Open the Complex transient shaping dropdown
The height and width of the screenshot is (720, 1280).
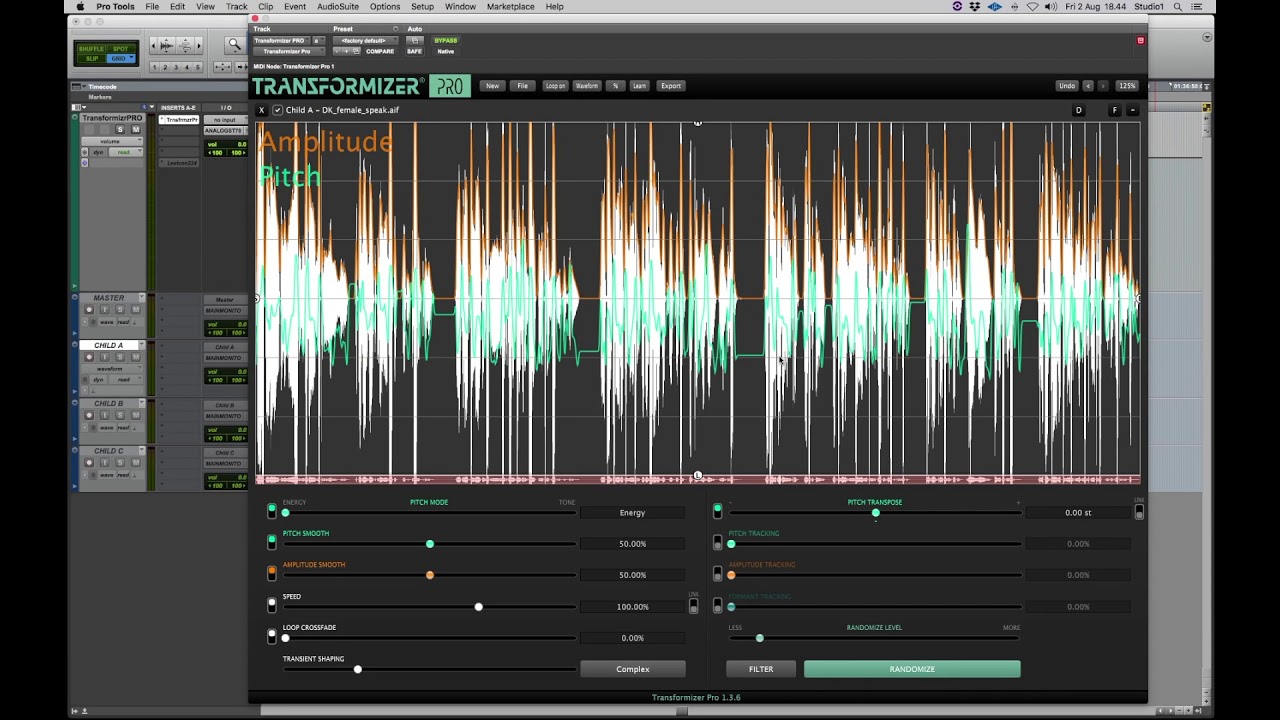(x=633, y=669)
